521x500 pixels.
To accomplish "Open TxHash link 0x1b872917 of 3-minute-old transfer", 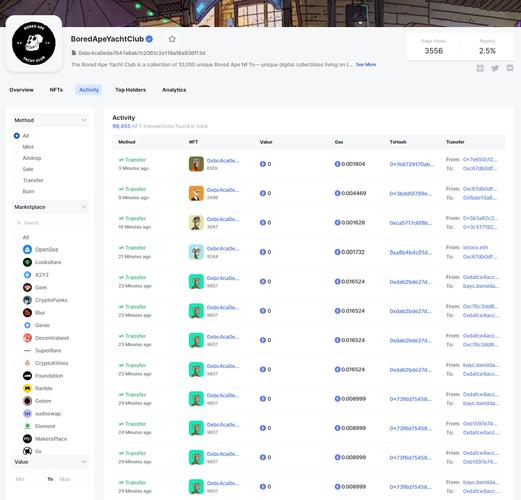I will tap(412, 164).
